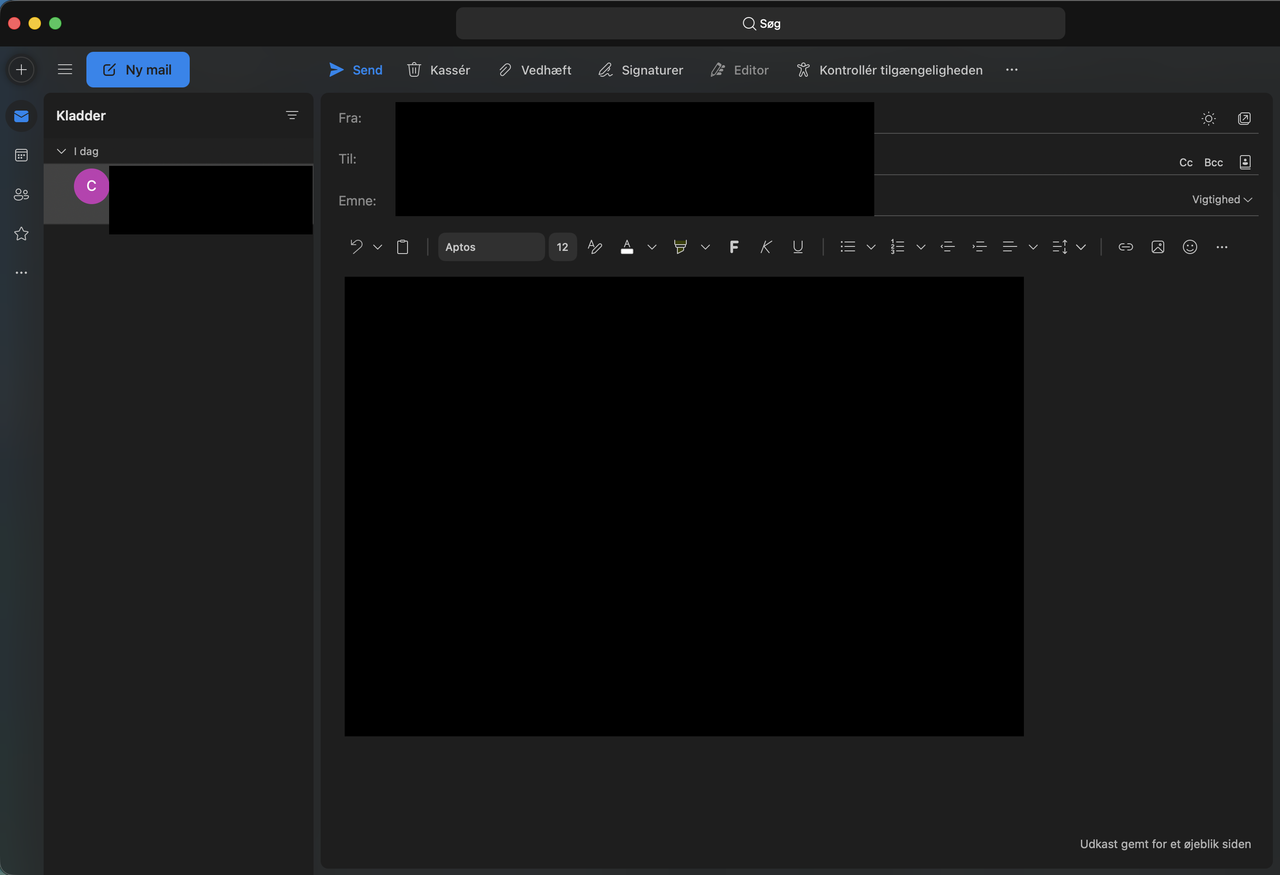Image resolution: width=1280 pixels, height=875 pixels.
Task: Discard the draft with Kassér
Action: tap(438, 70)
